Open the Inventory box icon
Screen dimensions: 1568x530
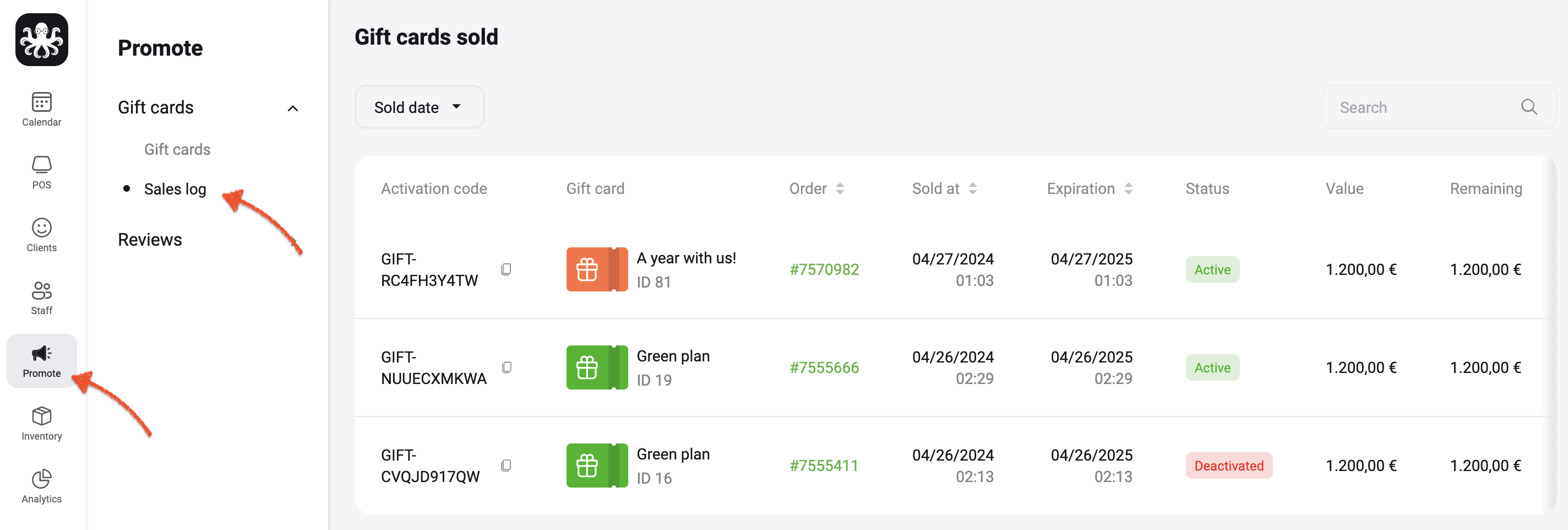(41, 416)
